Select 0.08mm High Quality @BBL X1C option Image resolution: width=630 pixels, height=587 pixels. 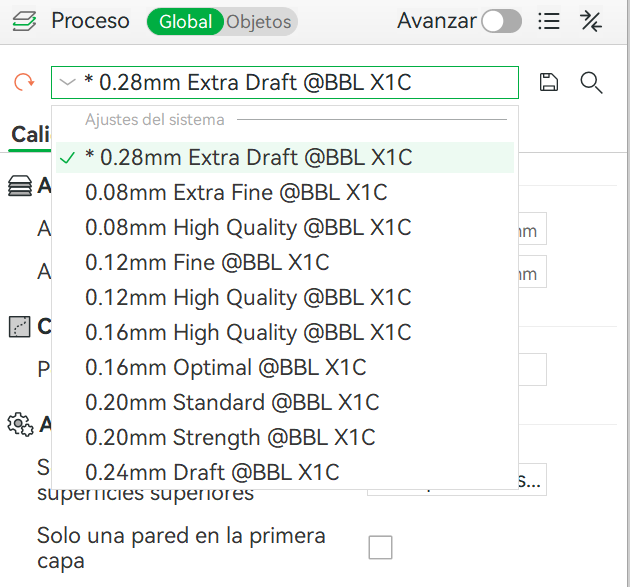point(248,227)
